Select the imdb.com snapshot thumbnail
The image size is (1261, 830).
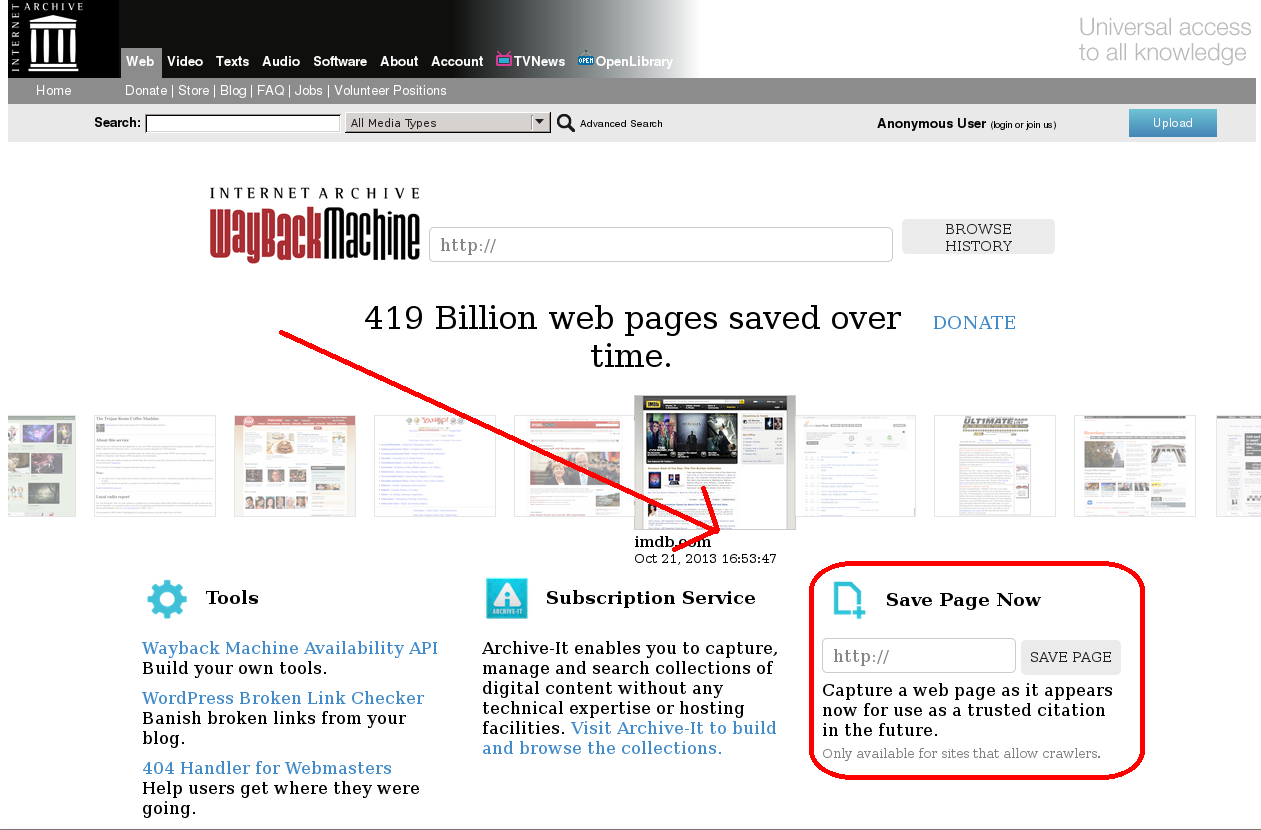[x=715, y=462]
